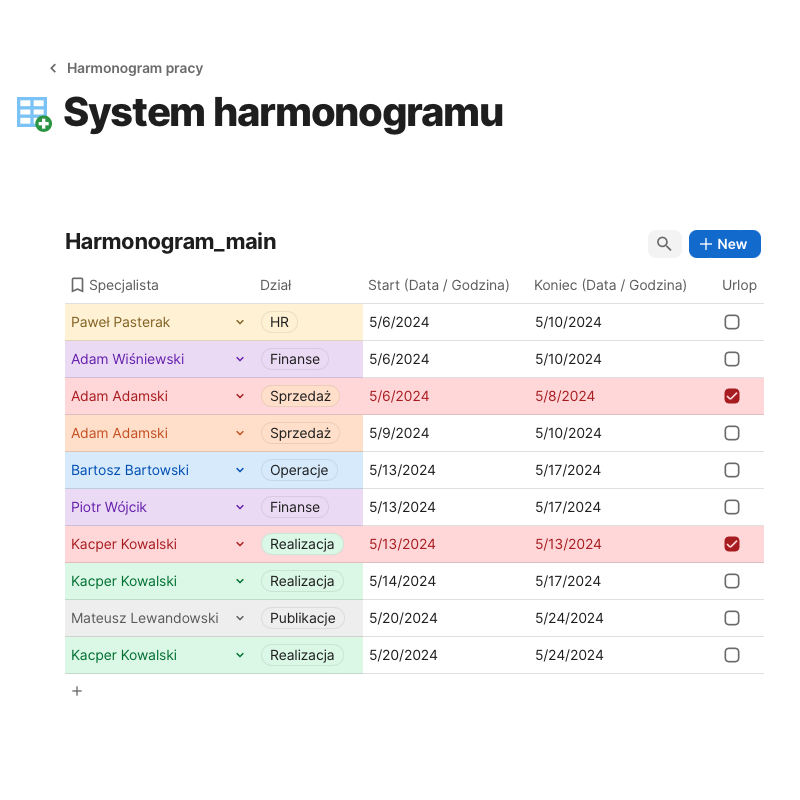Screen dimensions: 800x800
Task: Uncheck Urlop for Adam Adamski starting 5/6/2024
Action: (x=732, y=396)
